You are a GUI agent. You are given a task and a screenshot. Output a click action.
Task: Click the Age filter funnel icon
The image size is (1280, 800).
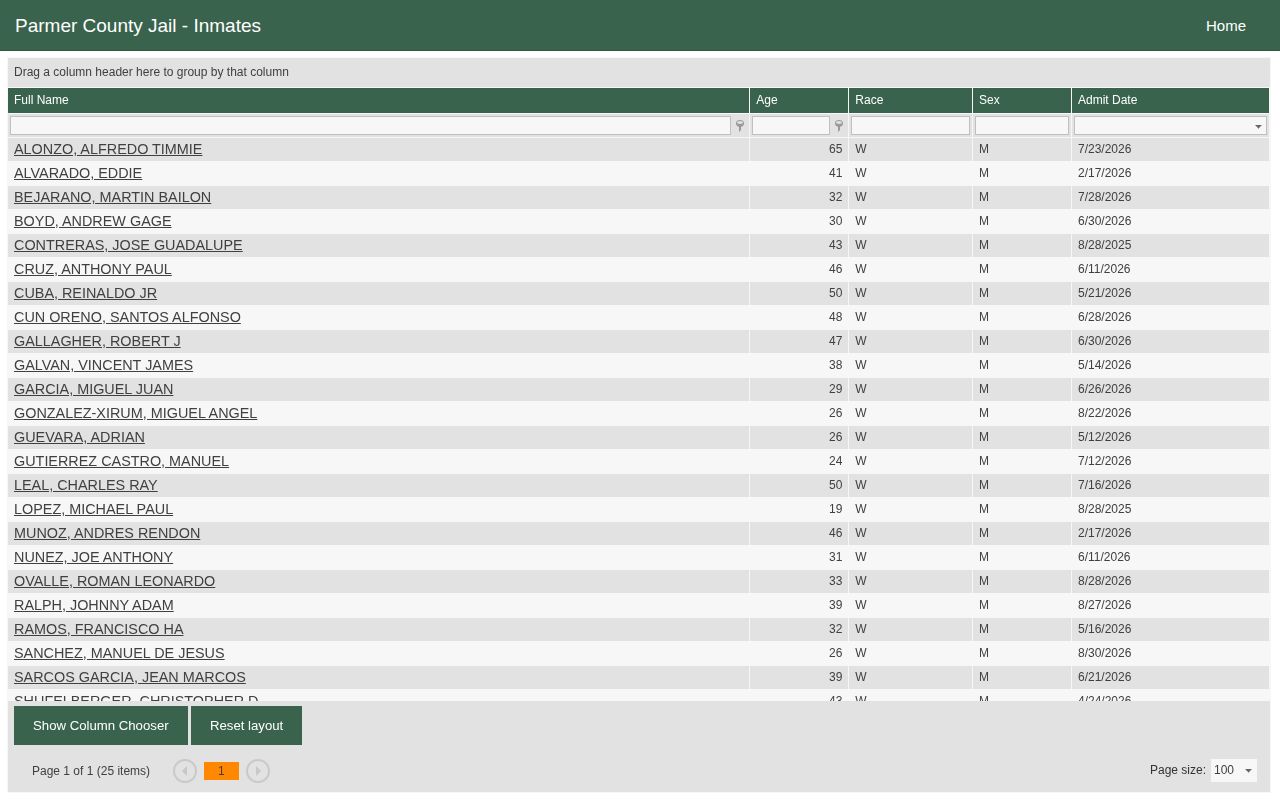click(x=839, y=126)
